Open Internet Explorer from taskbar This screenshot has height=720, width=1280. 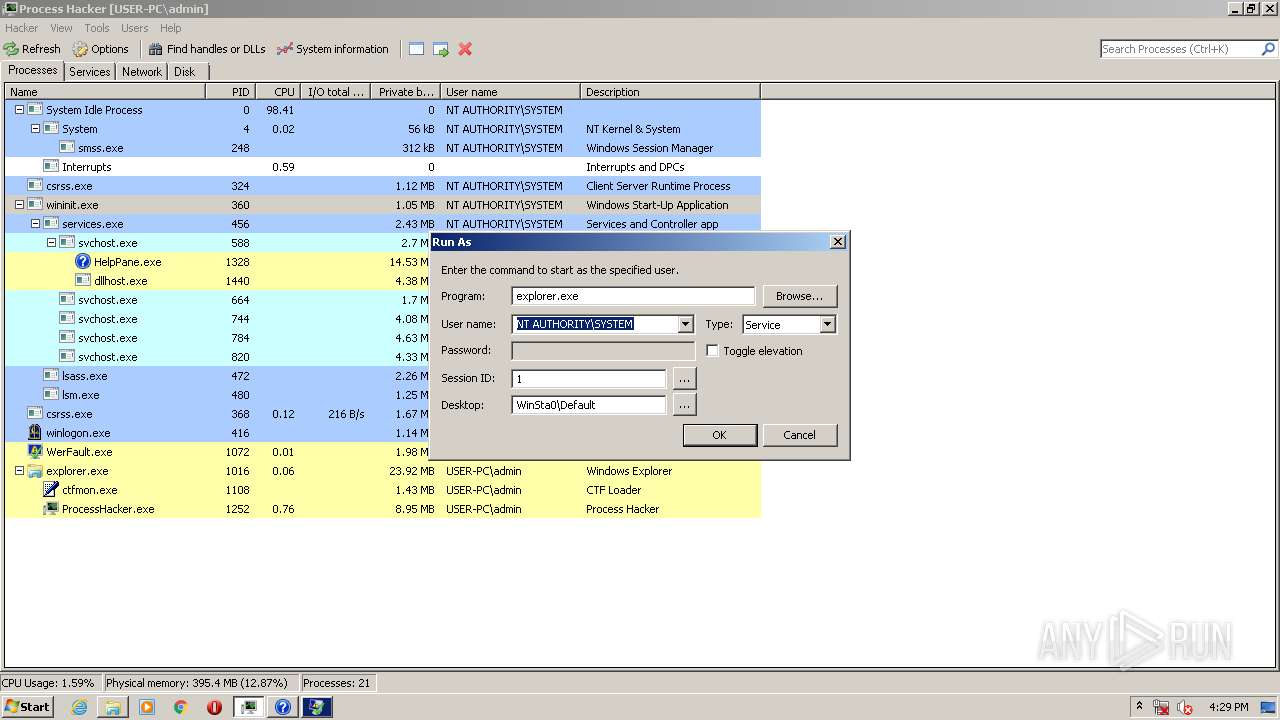click(80, 707)
